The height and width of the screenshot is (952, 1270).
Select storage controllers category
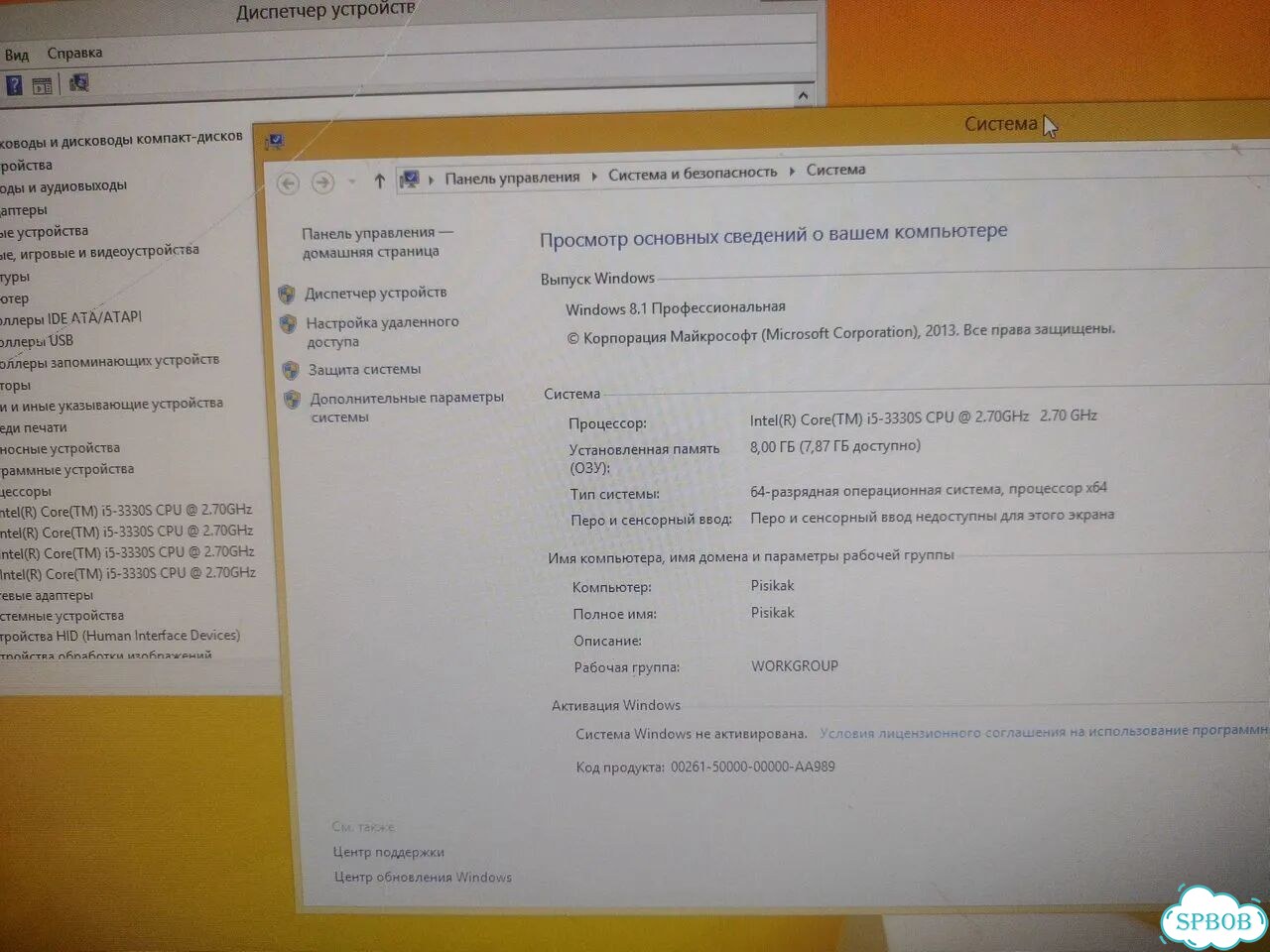pyautogui.click(x=109, y=361)
